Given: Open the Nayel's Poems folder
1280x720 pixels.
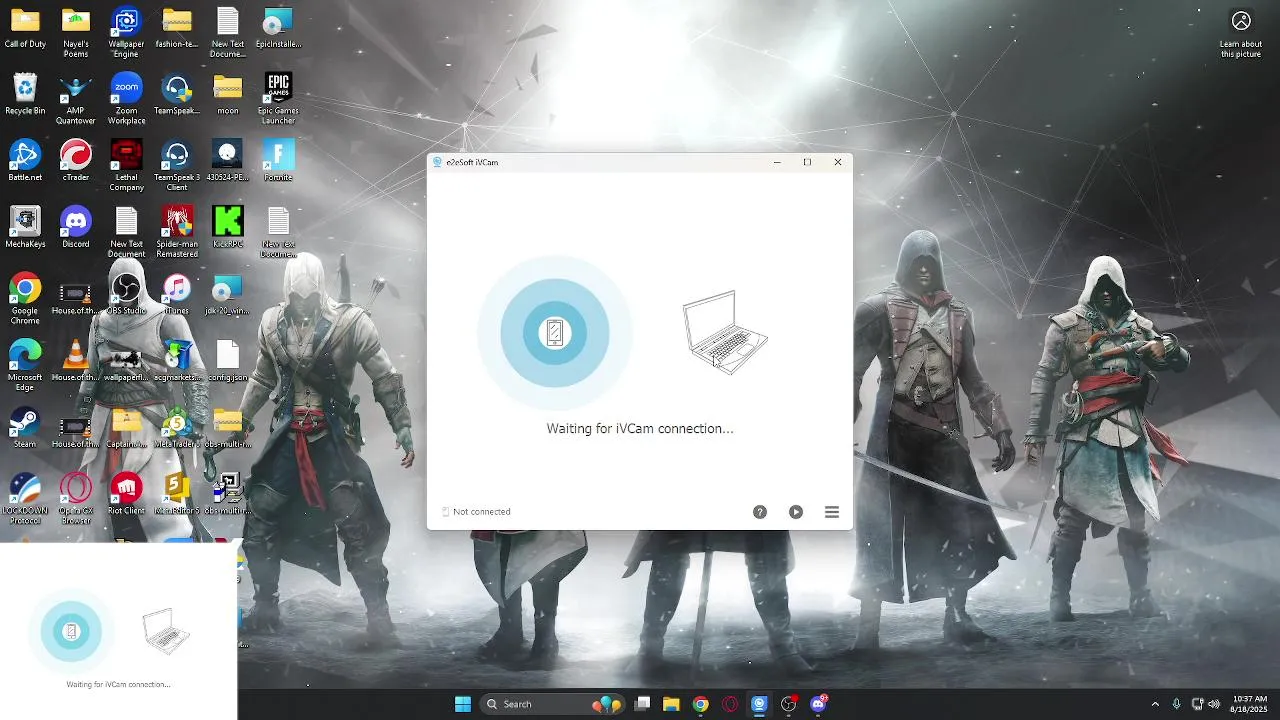Looking at the screenshot, I should pos(76,32).
